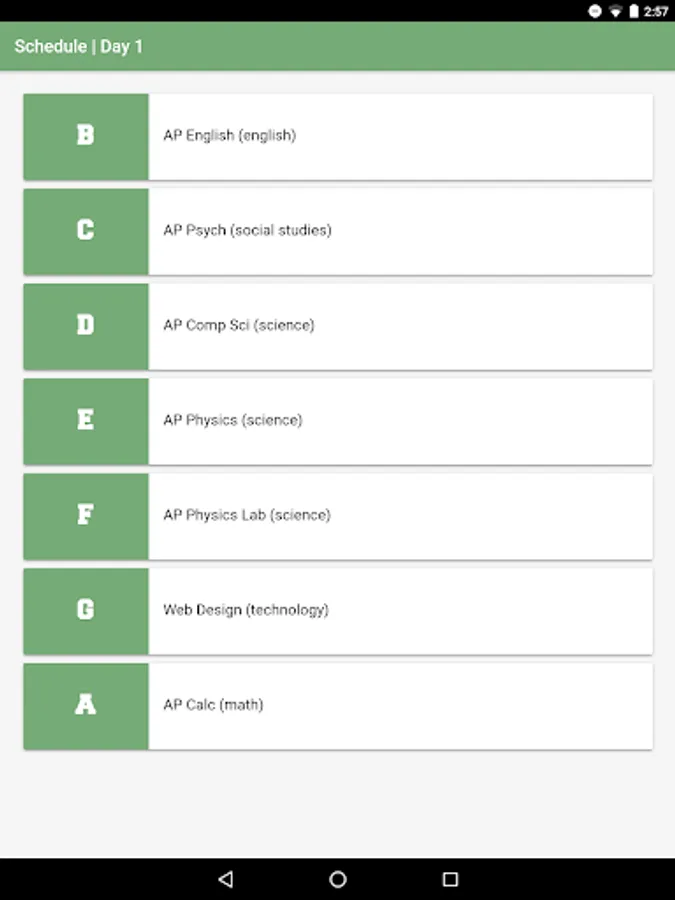Viewport: 675px width, 900px height.
Task: Tap the B period letter block
Action: [x=86, y=136]
